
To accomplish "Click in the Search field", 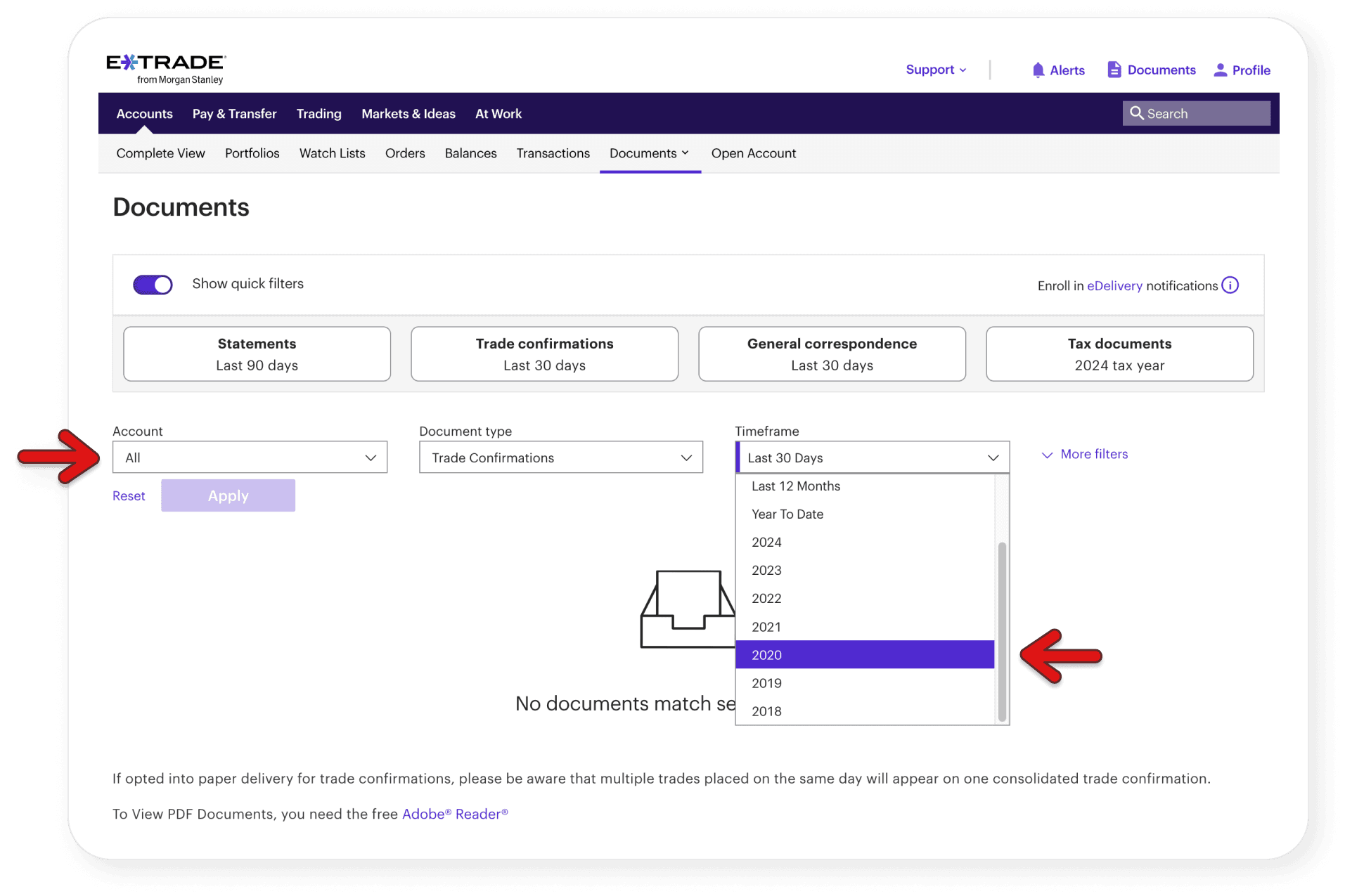I will (x=1196, y=113).
